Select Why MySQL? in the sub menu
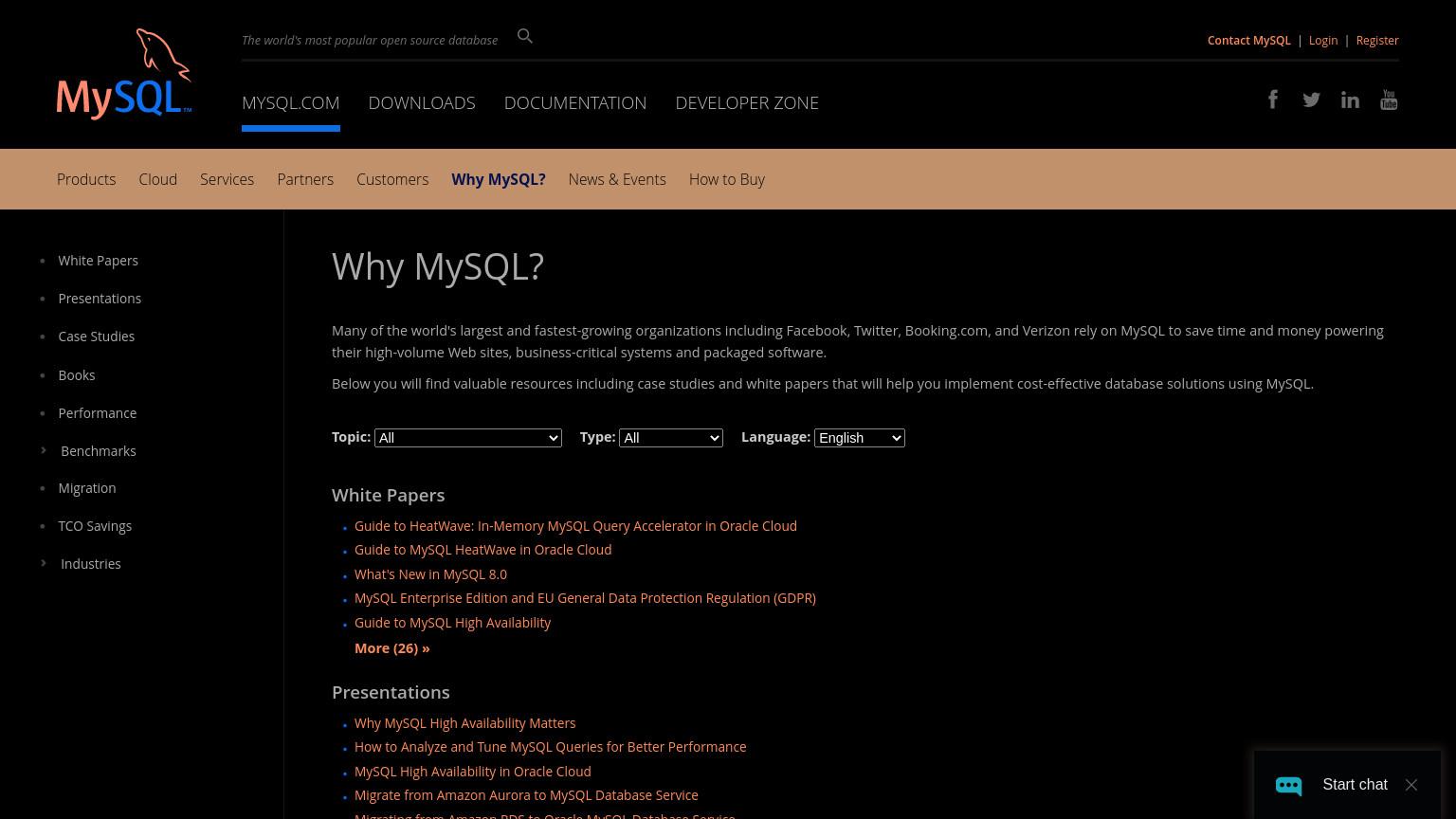 tap(499, 179)
